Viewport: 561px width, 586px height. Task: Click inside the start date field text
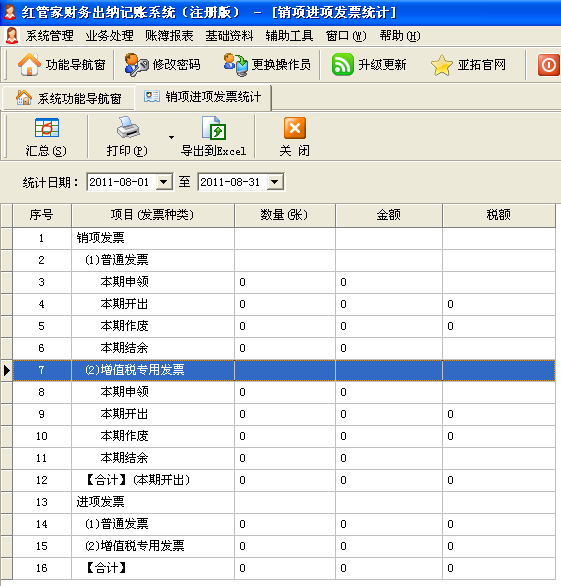(119, 182)
